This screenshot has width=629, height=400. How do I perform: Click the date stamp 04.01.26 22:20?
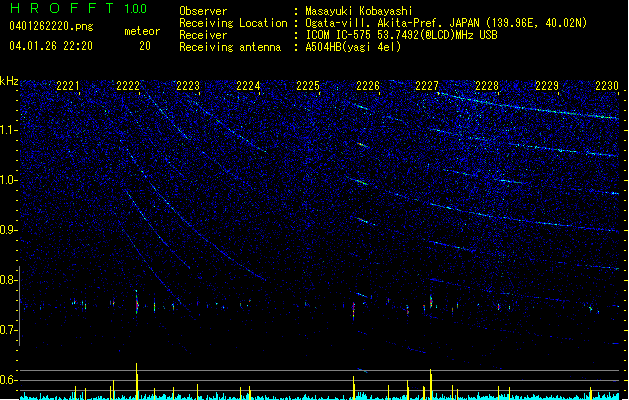point(51,46)
